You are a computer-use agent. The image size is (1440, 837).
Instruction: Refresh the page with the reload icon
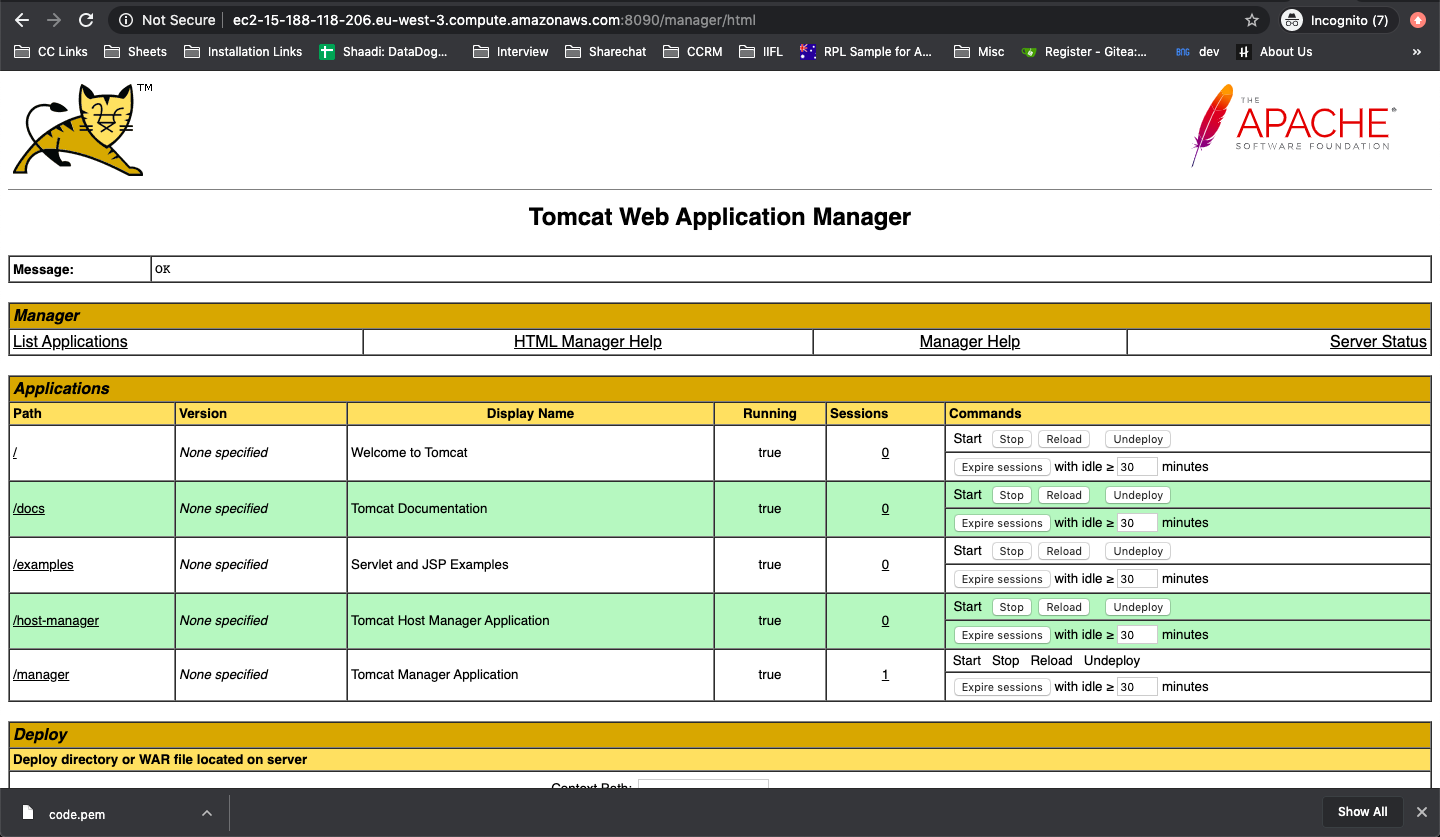tap(87, 19)
